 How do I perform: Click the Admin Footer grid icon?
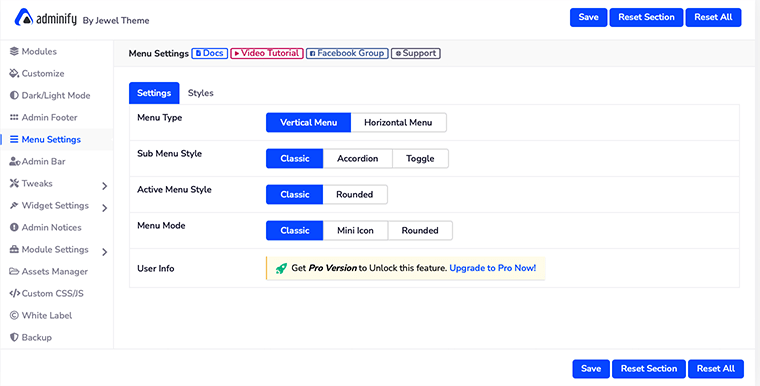pyautogui.click(x=14, y=117)
